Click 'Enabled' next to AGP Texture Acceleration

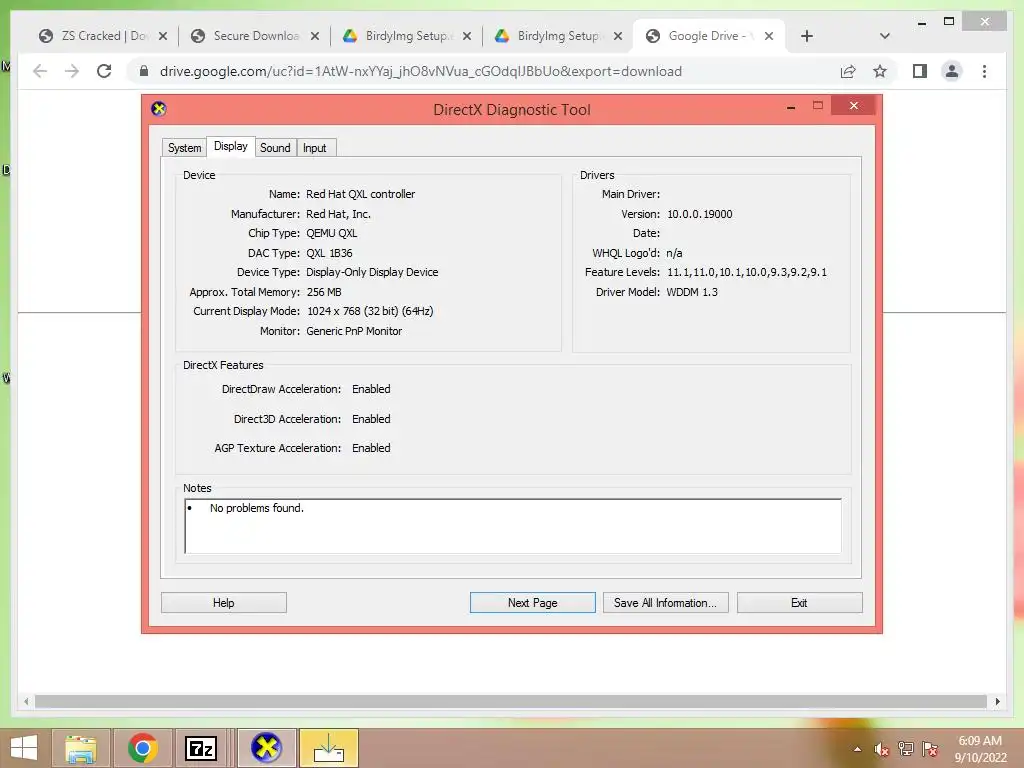coord(371,448)
